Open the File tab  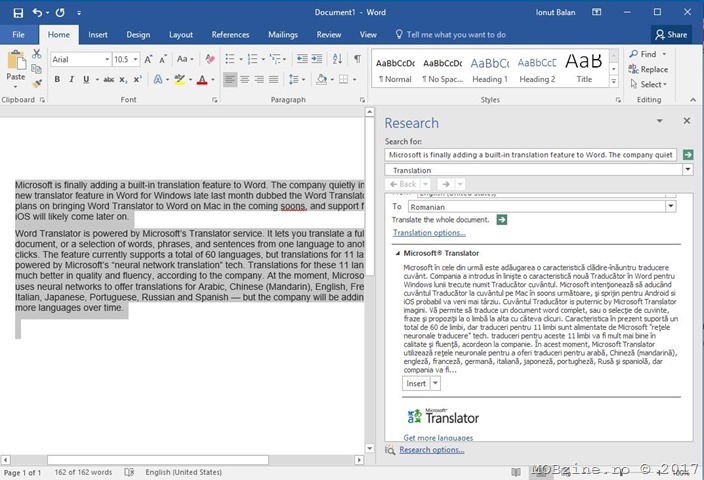click(18, 35)
